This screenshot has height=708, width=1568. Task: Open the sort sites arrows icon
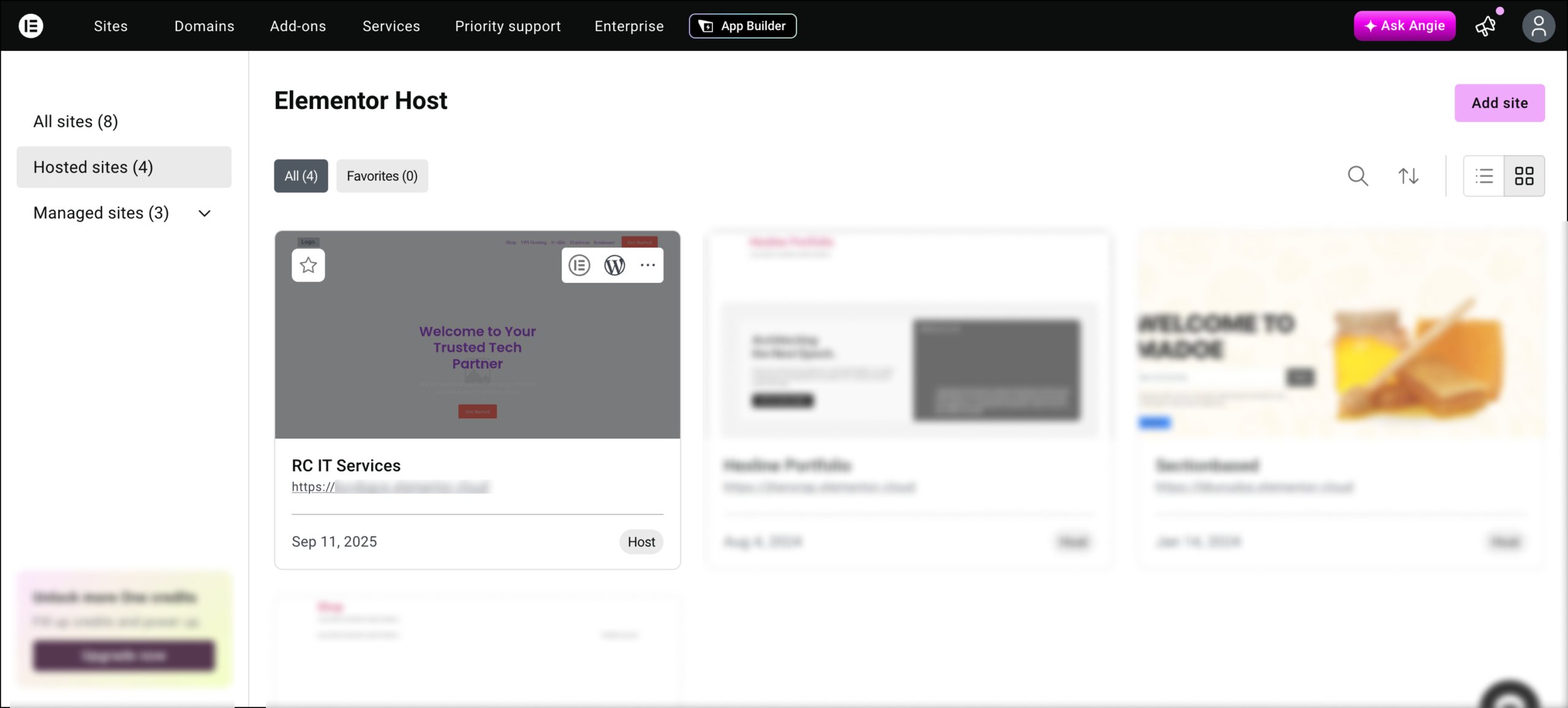point(1408,176)
